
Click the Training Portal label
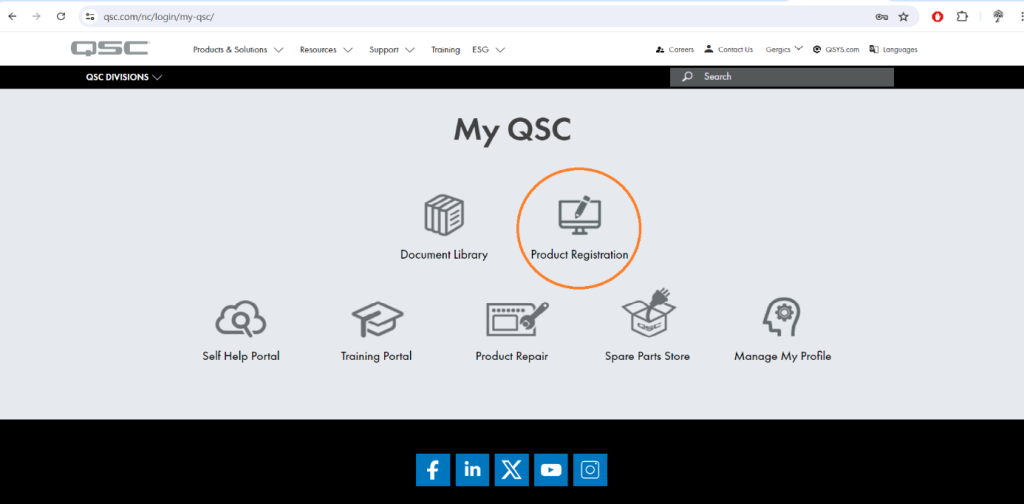pos(376,356)
